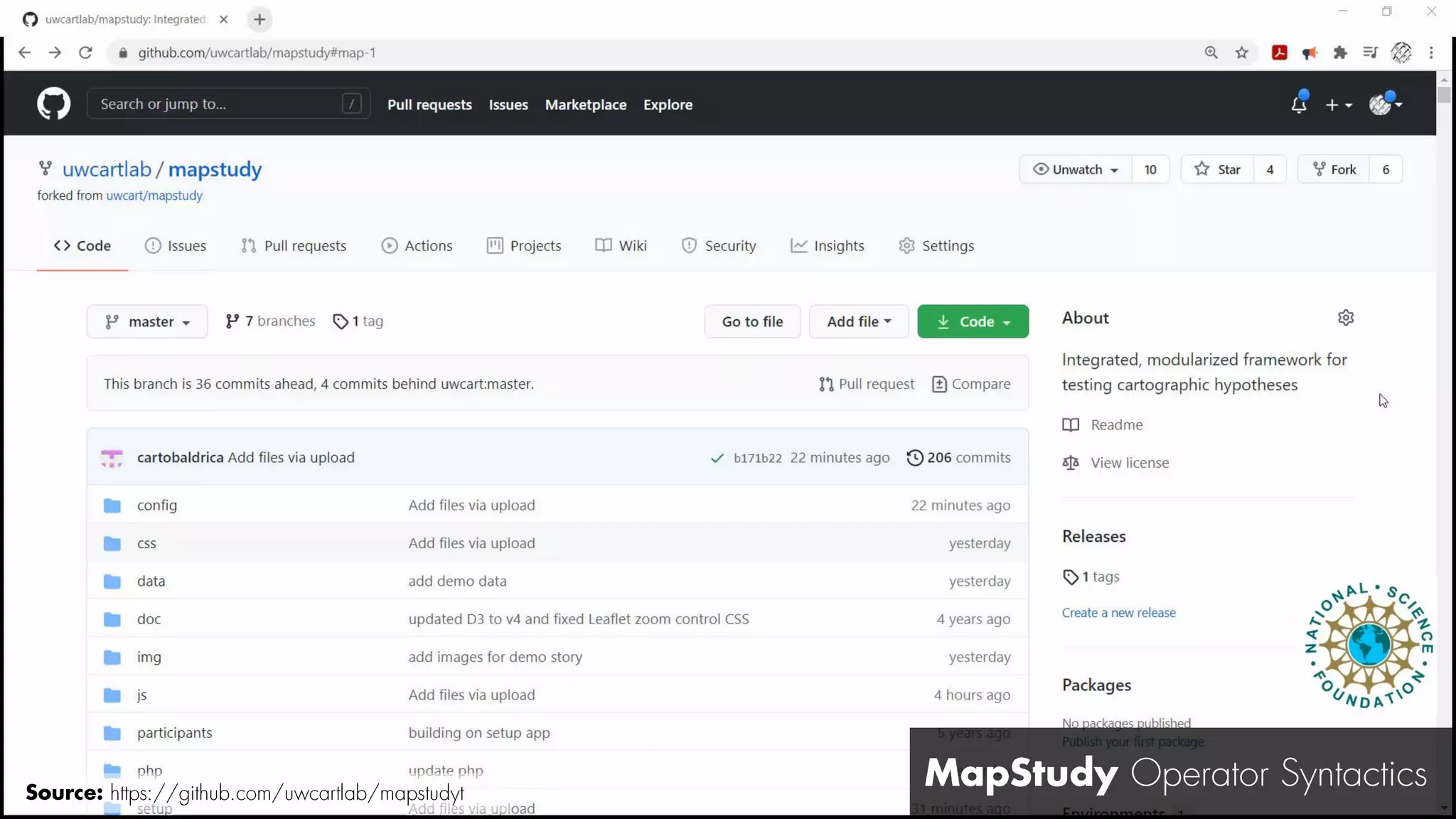Open the notifications bell
The height and width of the screenshot is (819, 1456).
pyautogui.click(x=1298, y=105)
